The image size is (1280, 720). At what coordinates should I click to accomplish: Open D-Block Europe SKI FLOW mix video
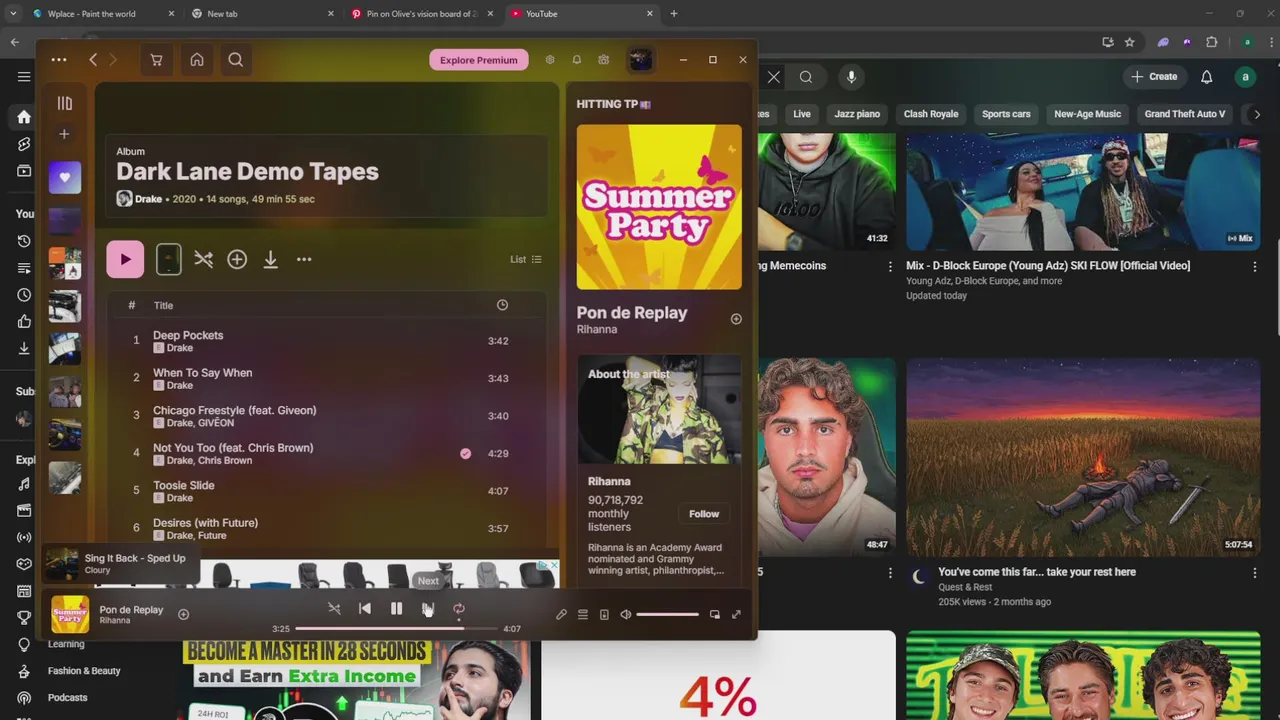(x=1083, y=193)
